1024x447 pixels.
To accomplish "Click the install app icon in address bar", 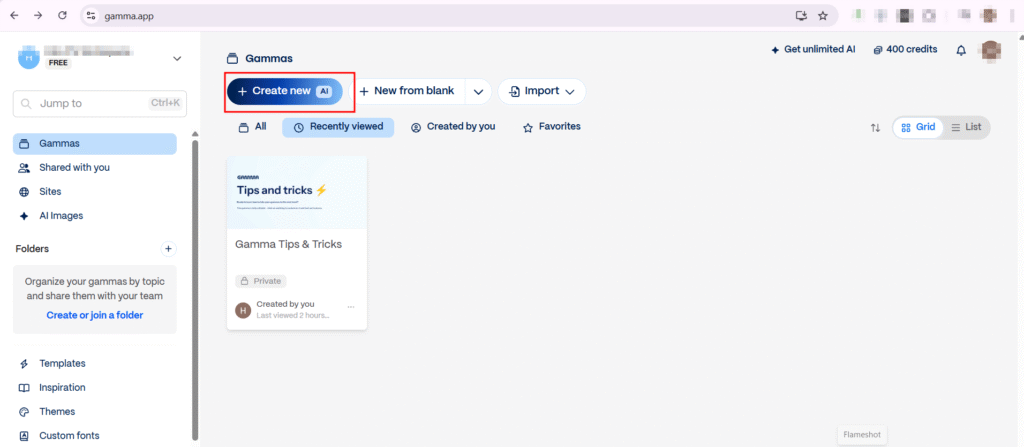I will click(801, 16).
